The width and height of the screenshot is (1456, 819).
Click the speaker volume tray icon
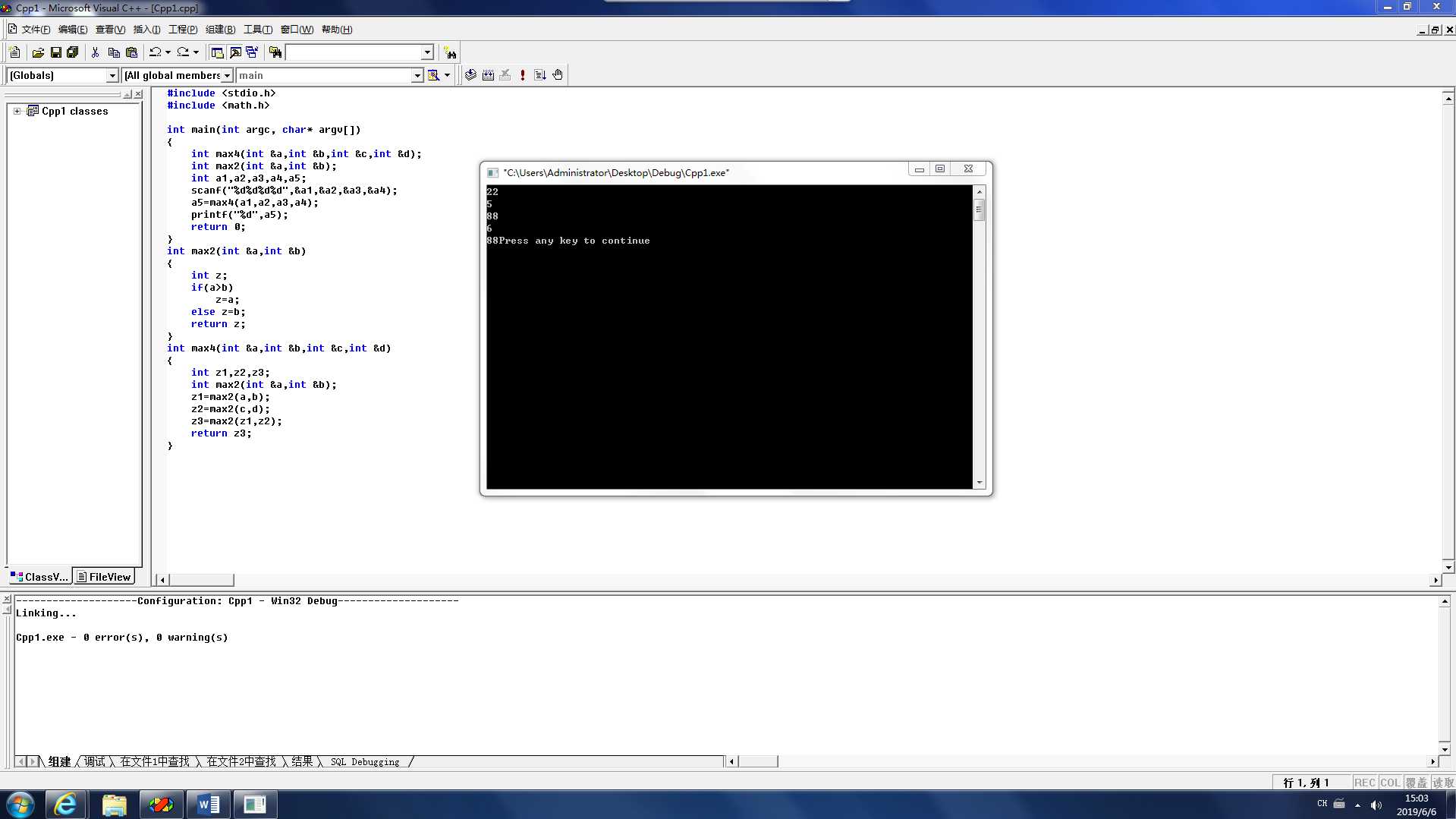[x=1376, y=805]
